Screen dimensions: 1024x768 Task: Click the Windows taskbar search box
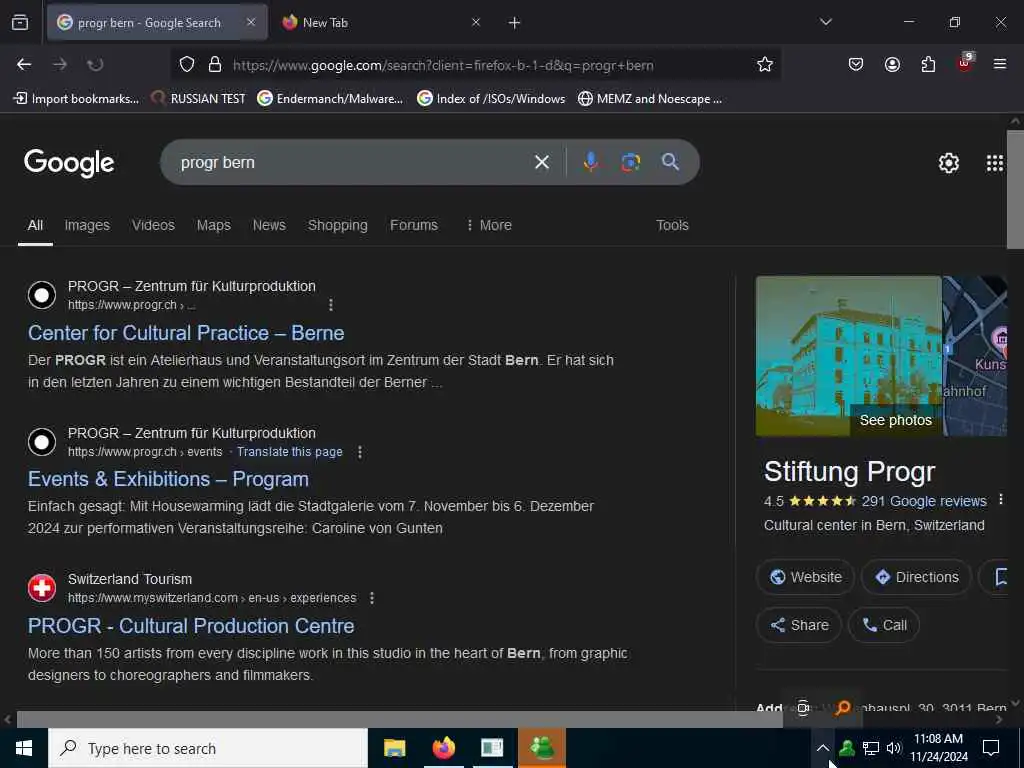208,748
